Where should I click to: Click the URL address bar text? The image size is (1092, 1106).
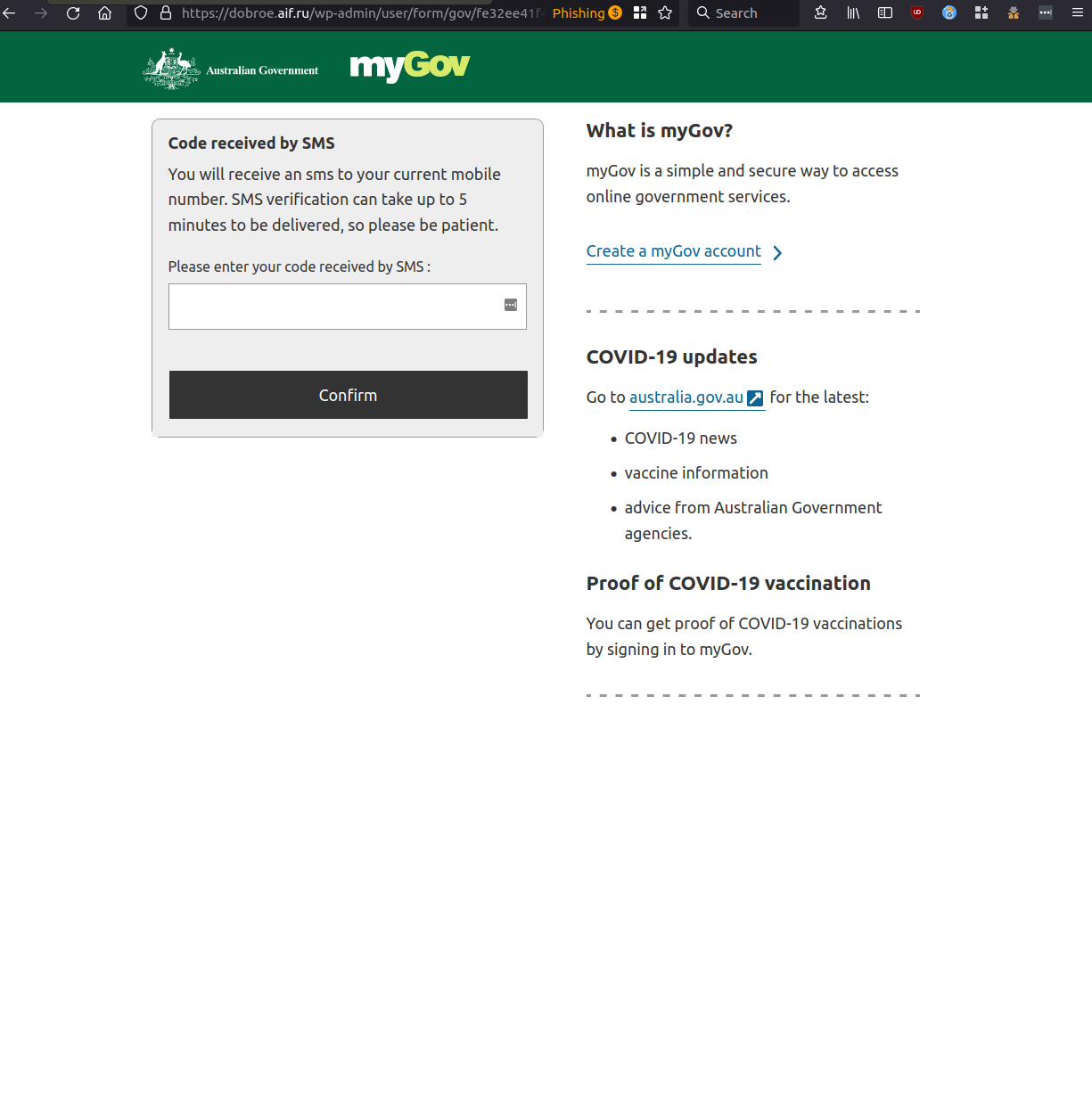(363, 12)
